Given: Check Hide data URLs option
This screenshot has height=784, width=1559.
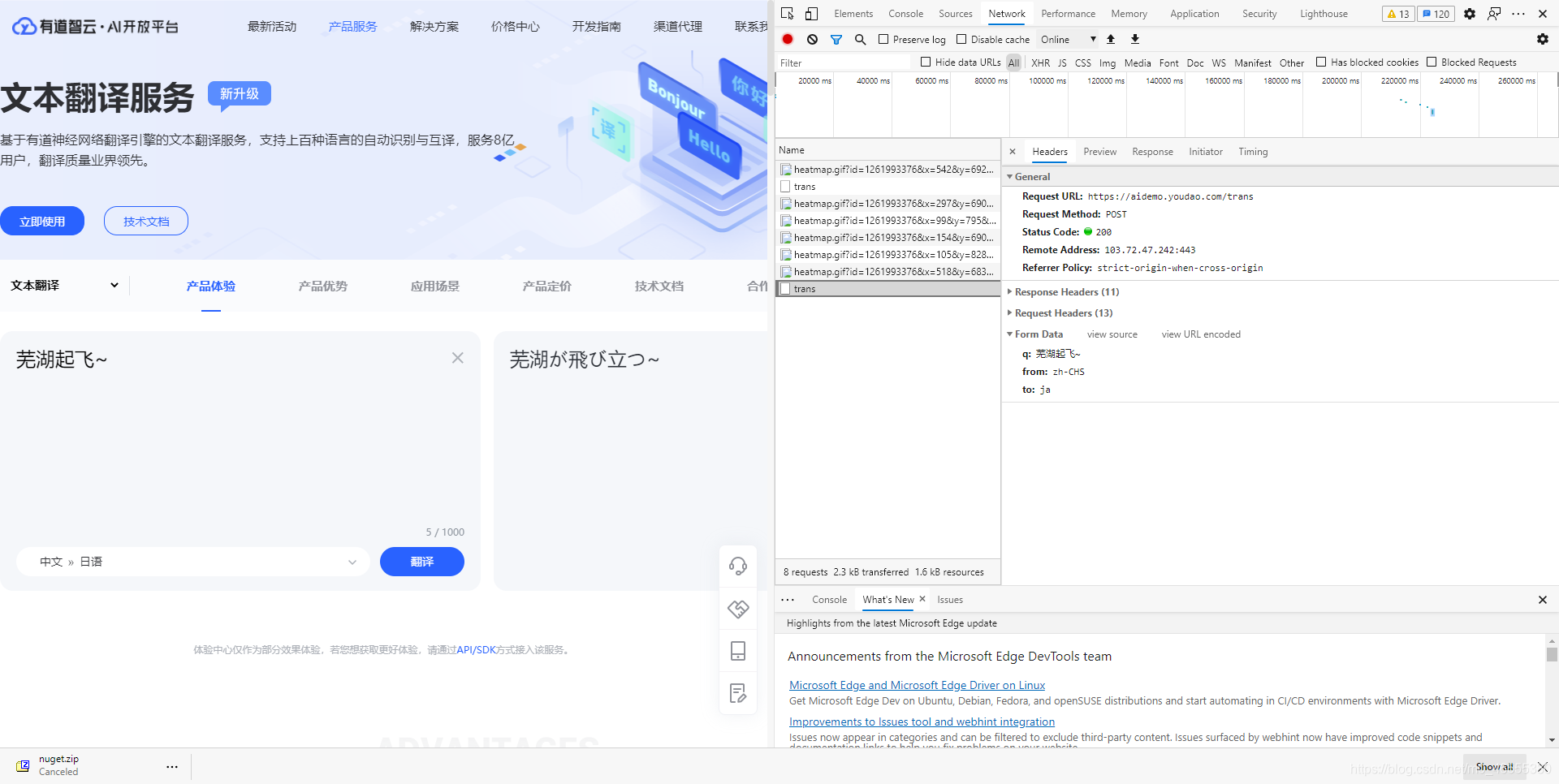Looking at the screenshot, I should tap(926, 62).
